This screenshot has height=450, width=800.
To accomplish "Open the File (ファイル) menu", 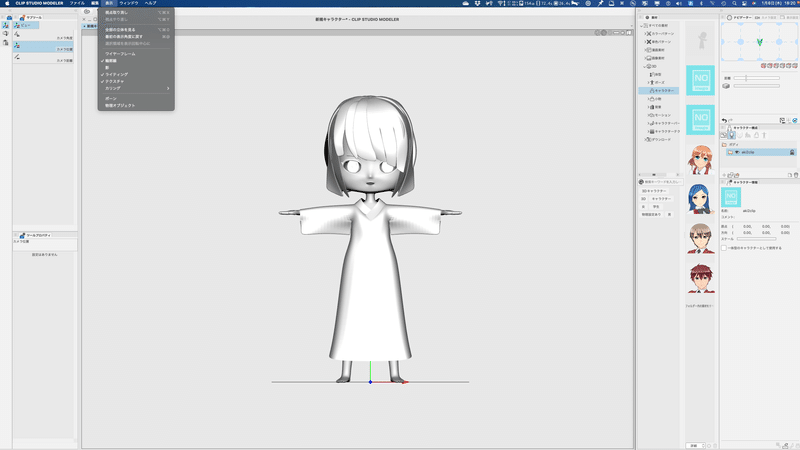I will pyautogui.click(x=77, y=3).
